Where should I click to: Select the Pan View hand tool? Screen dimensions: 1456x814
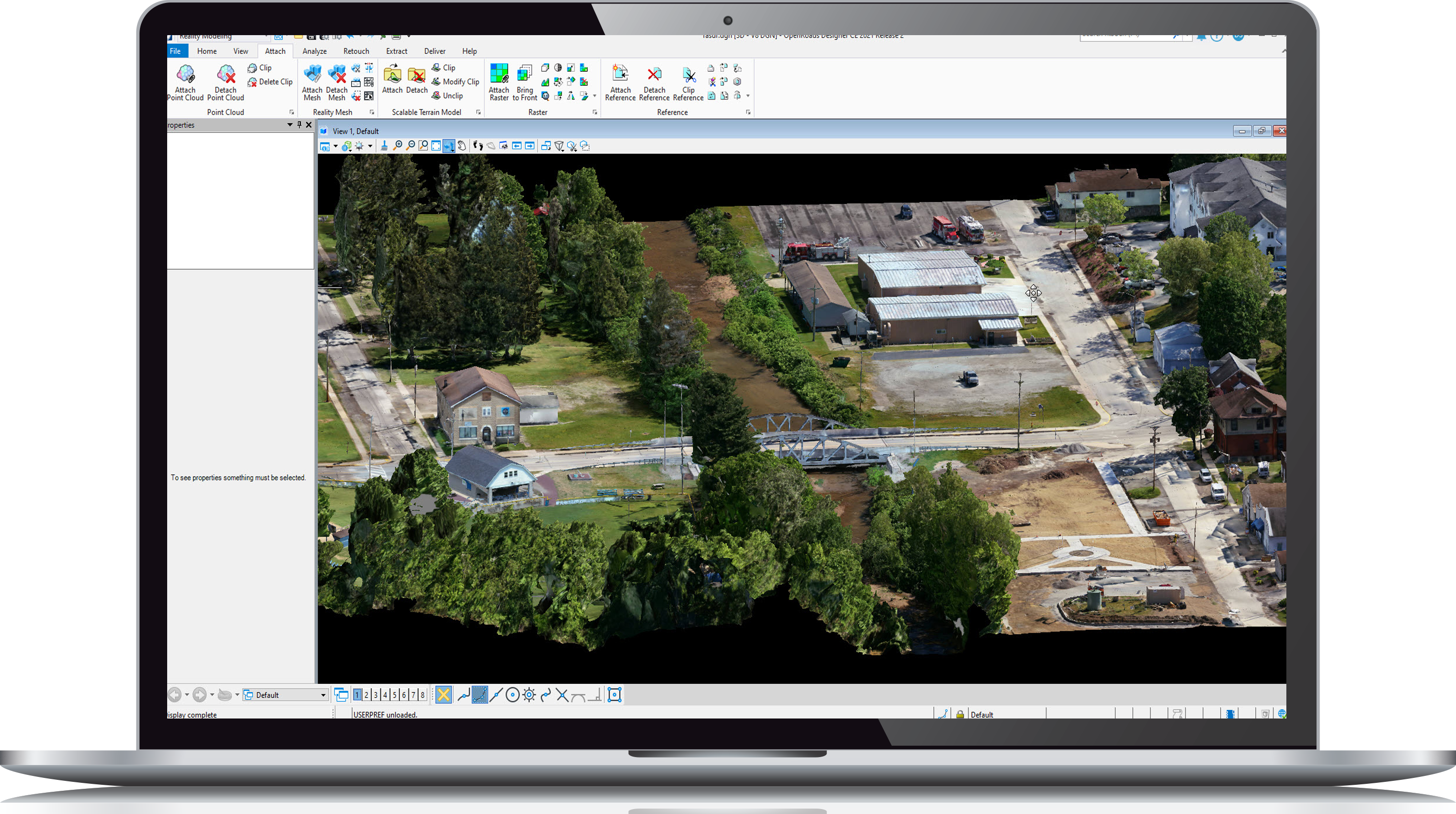click(462, 146)
